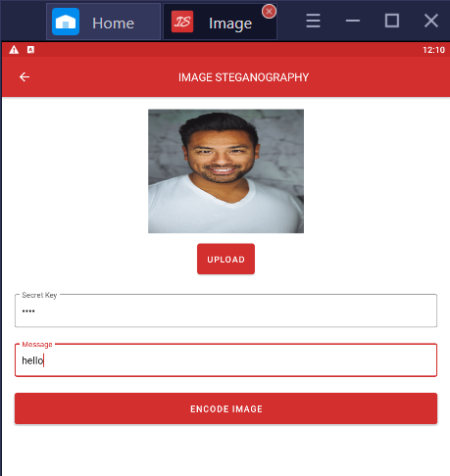This screenshot has width=450, height=476.
Task: Select the uploaded portrait image preview
Action: (226, 171)
